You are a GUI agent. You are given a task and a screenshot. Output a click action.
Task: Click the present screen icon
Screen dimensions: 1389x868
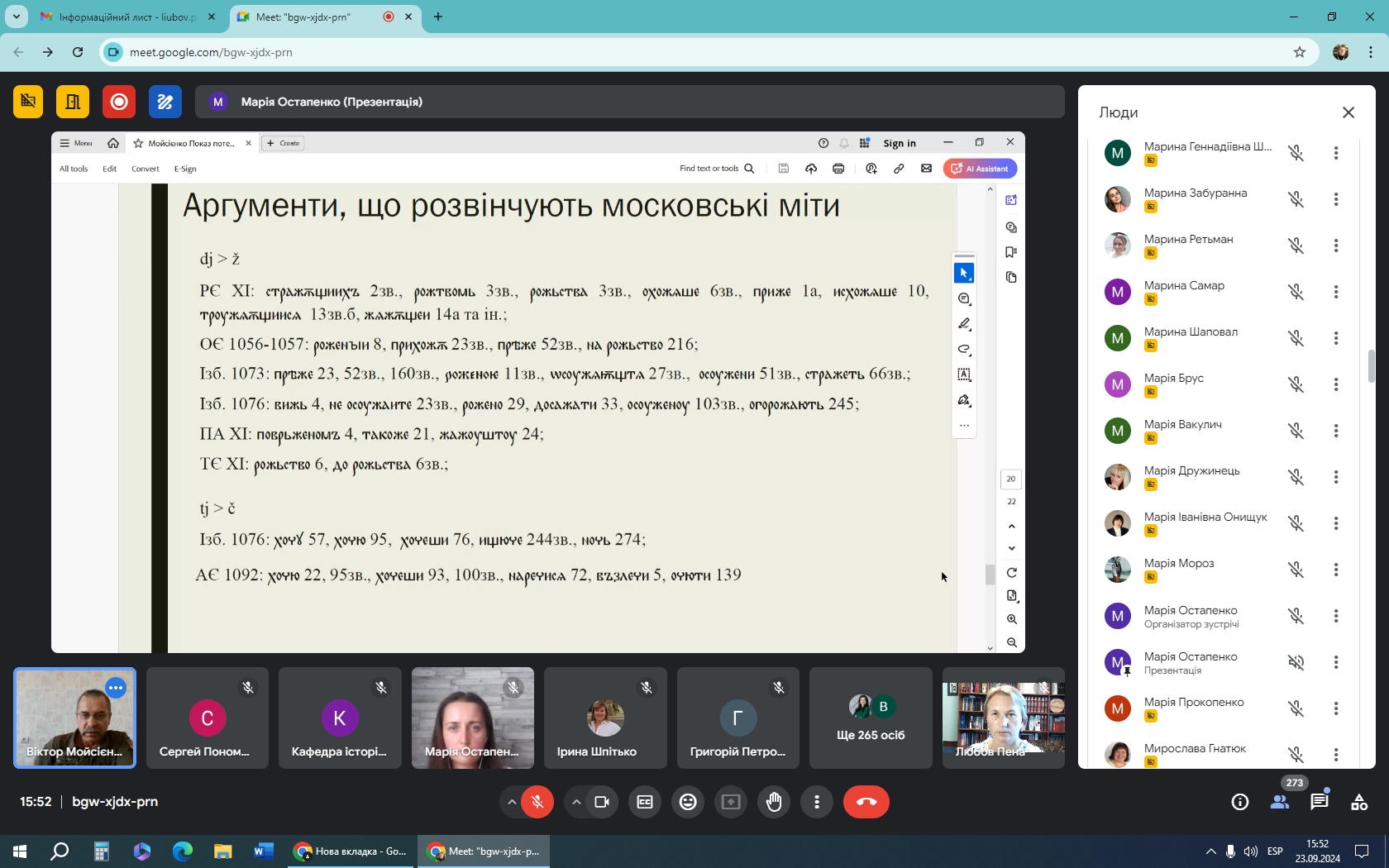click(x=731, y=802)
